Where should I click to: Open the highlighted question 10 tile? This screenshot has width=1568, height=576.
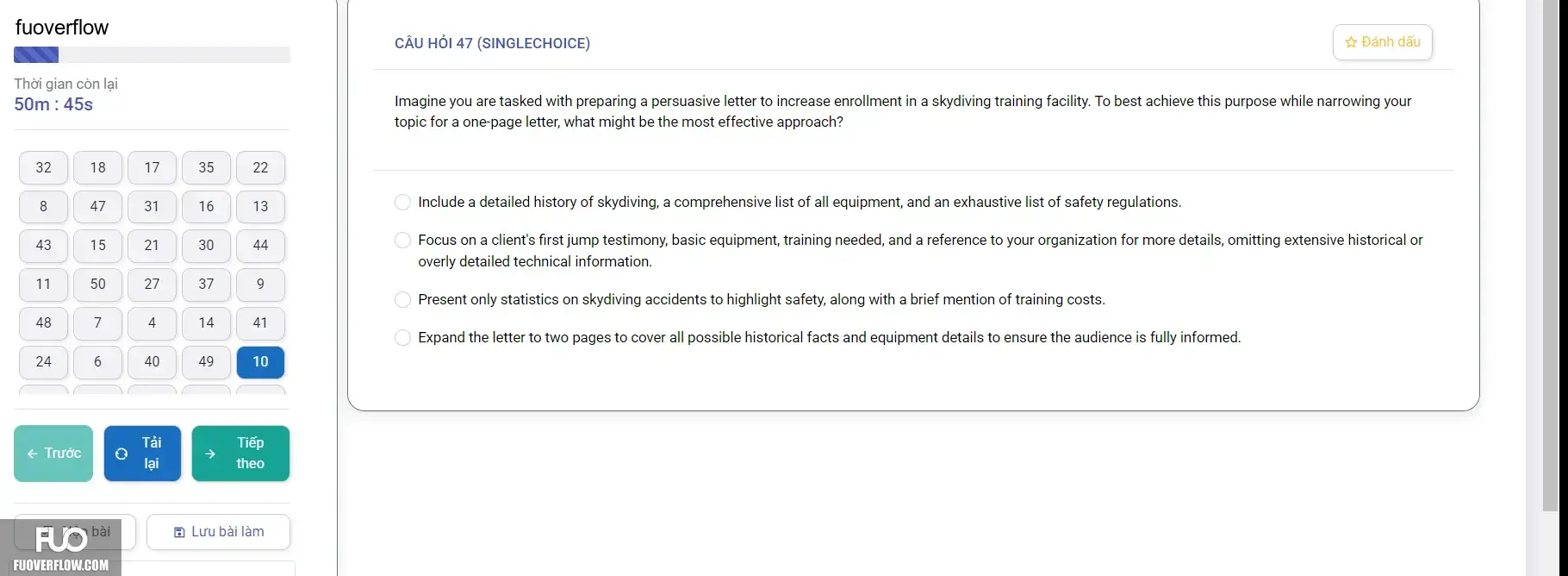(x=260, y=361)
